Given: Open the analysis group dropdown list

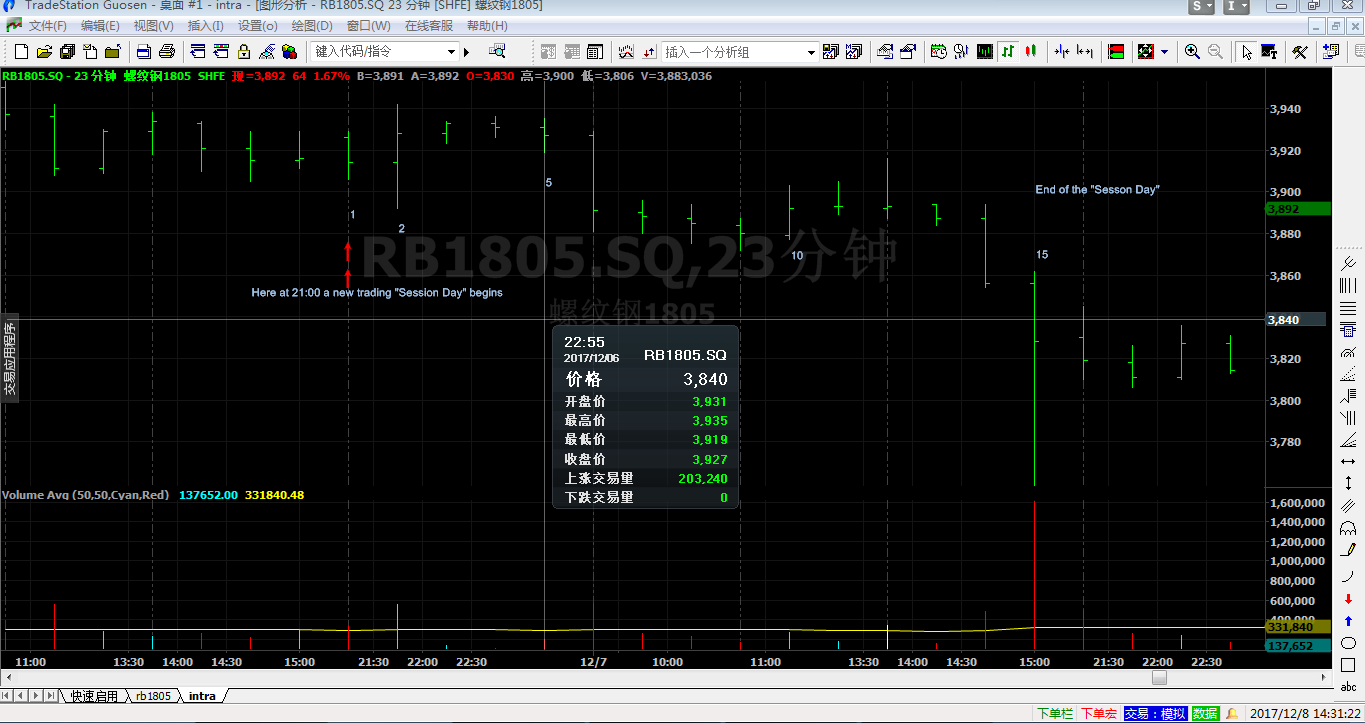Looking at the screenshot, I should tap(811, 52).
